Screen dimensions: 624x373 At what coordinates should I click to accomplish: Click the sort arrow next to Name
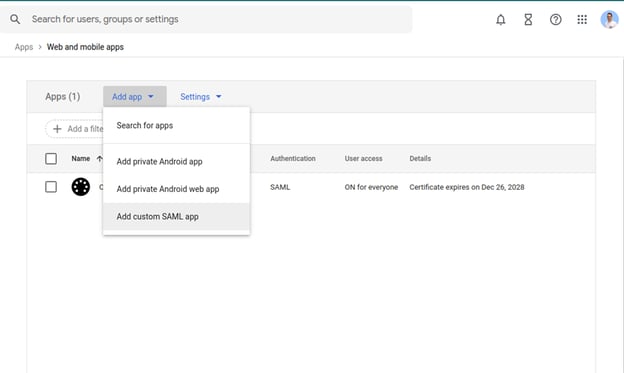click(99, 158)
